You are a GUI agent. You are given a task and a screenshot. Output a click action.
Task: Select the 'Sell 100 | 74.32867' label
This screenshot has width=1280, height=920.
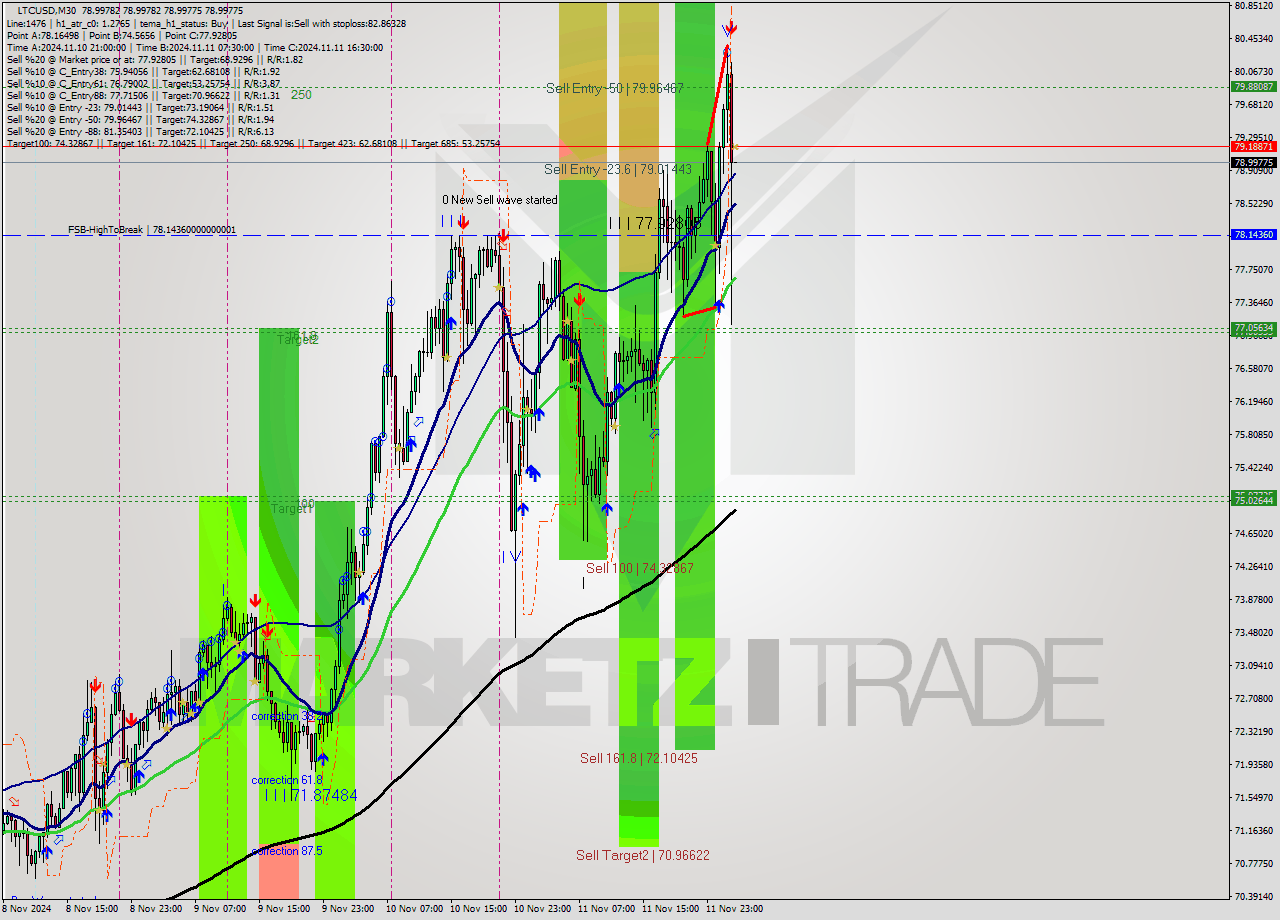point(639,568)
